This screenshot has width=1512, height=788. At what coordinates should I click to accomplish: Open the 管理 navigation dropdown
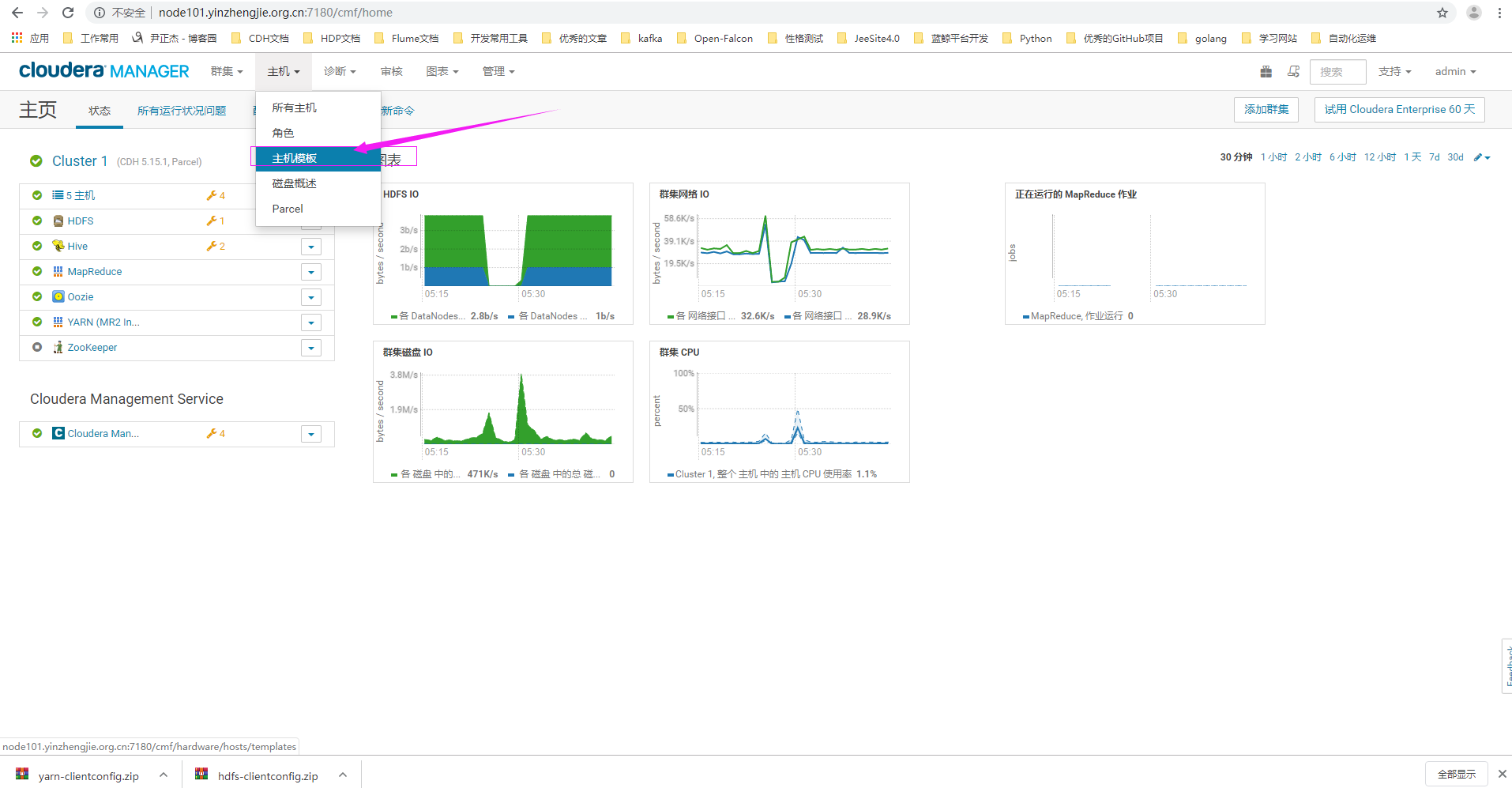498,71
